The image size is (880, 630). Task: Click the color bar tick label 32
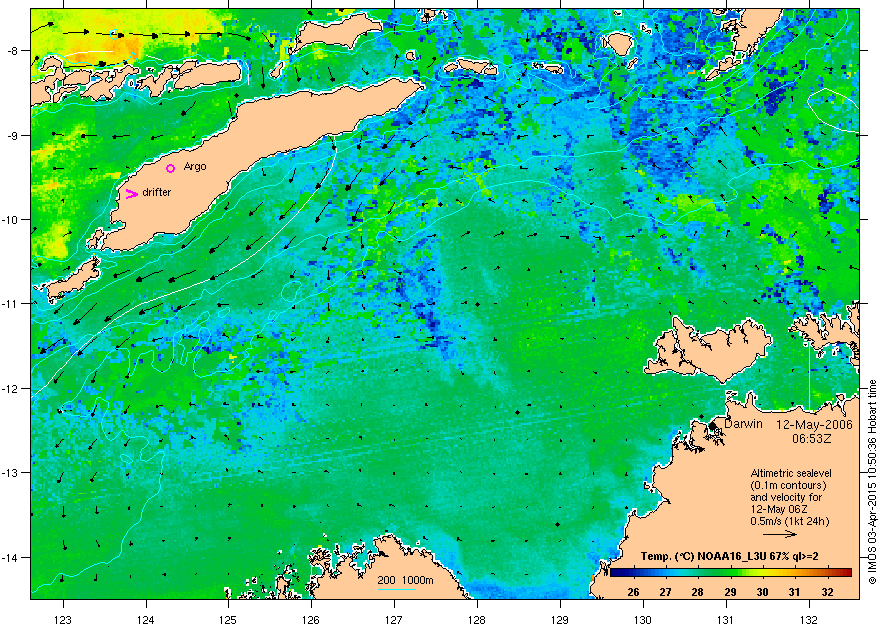click(x=827, y=592)
